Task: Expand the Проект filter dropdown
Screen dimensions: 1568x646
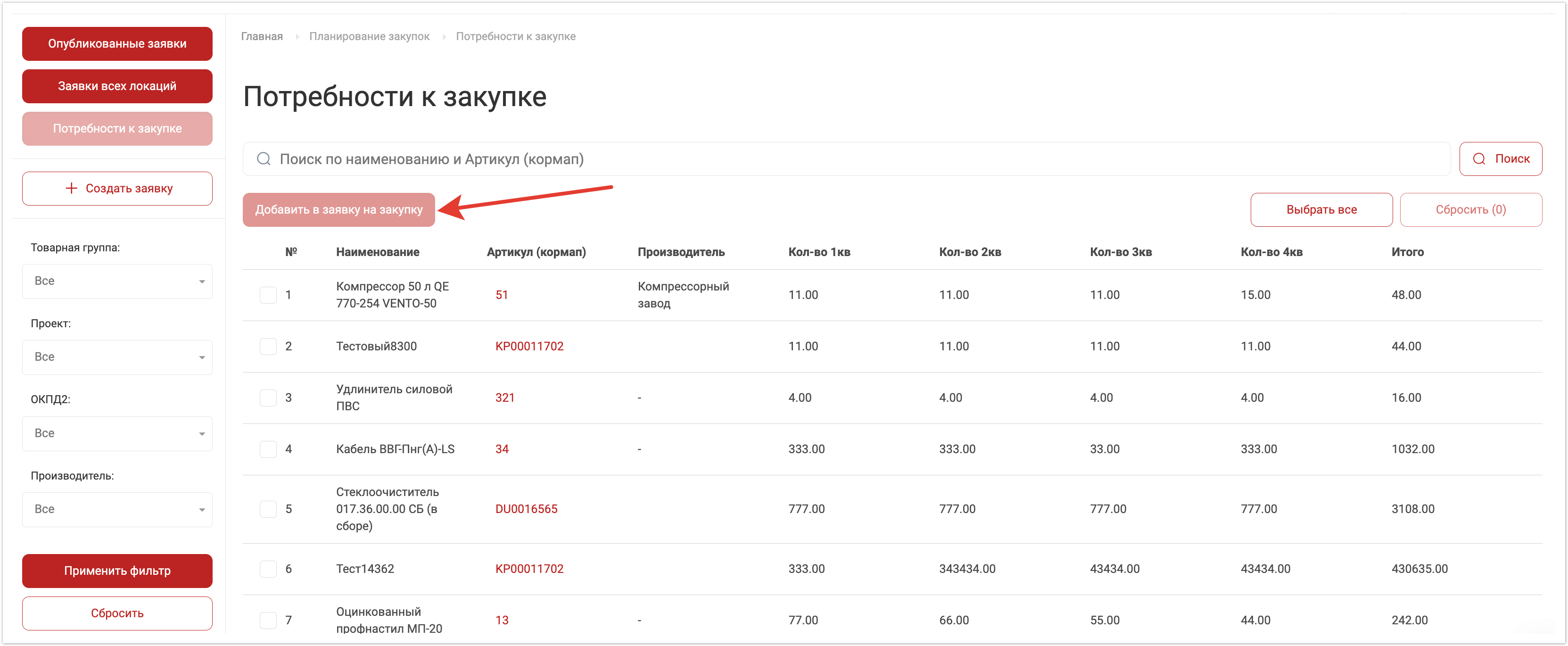Action: point(117,357)
